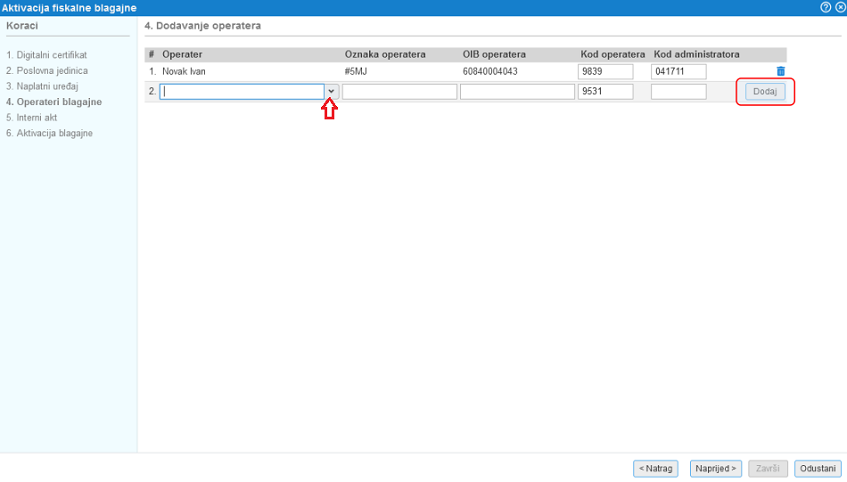Click Kod administratora field showing 041711

point(678,72)
